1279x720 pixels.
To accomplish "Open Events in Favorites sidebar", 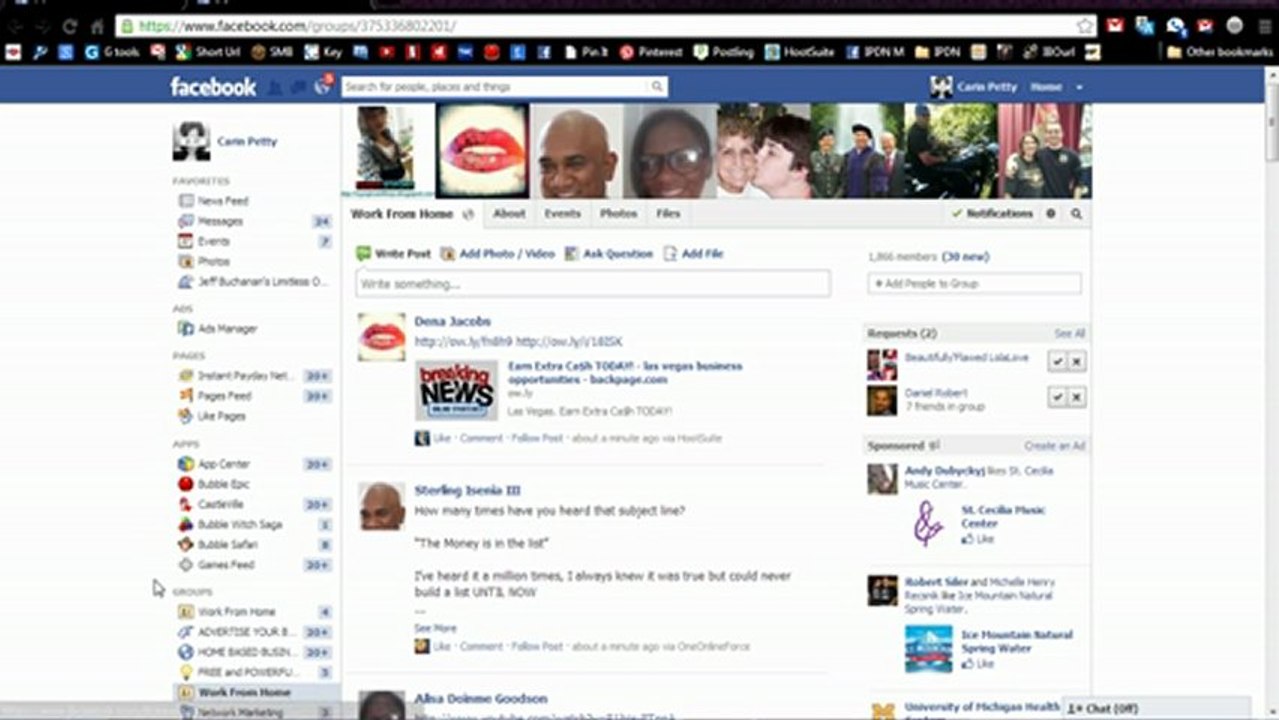I will [213, 241].
